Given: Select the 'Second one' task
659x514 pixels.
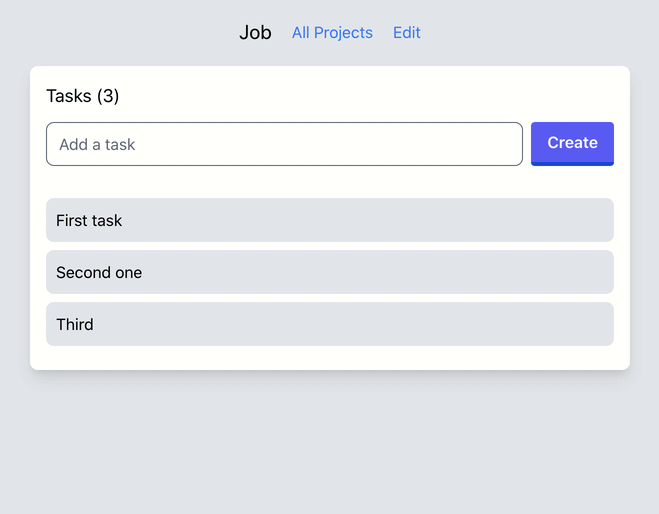Looking at the screenshot, I should [x=329, y=272].
